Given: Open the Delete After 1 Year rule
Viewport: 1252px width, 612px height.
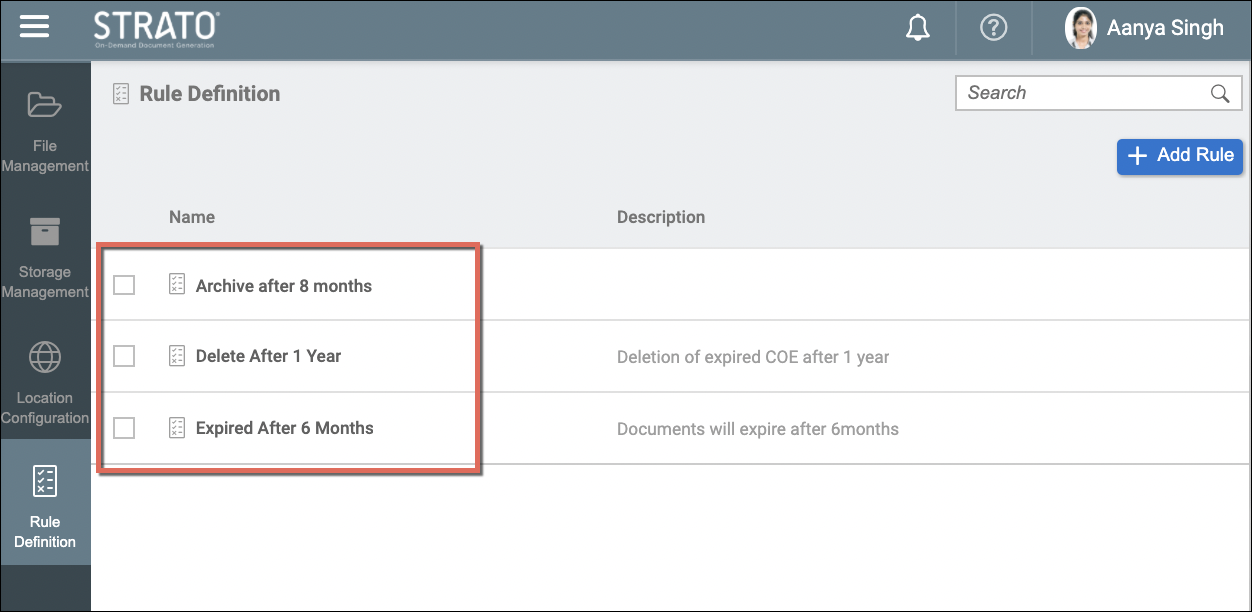Looking at the screenshot, I should point(268,356).
